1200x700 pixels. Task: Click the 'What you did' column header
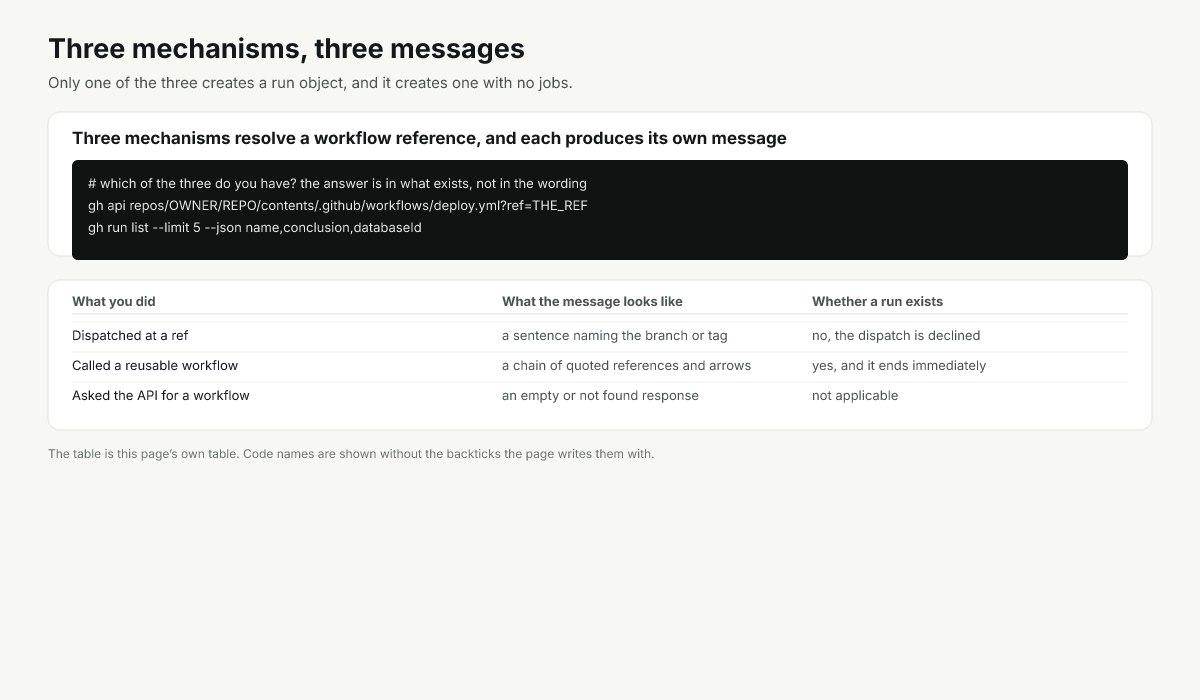tap(114, 301)
